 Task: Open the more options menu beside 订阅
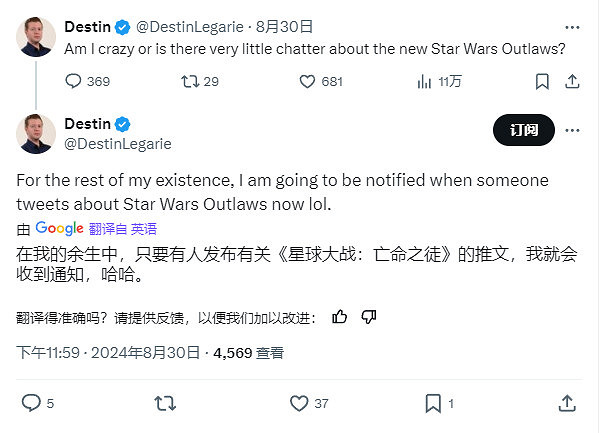[x=569, y=130]
